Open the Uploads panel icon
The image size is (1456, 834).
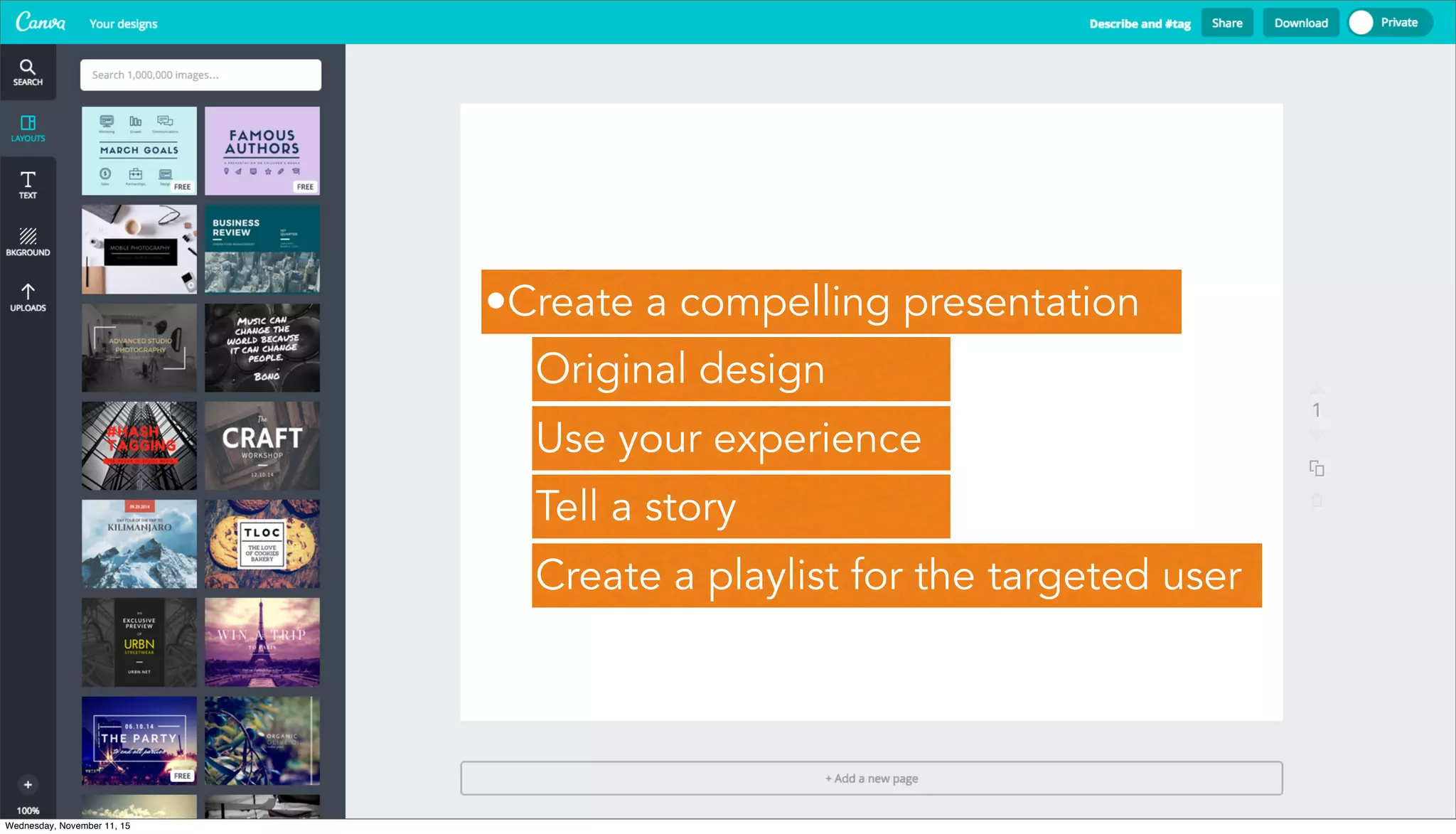point(28,298)
